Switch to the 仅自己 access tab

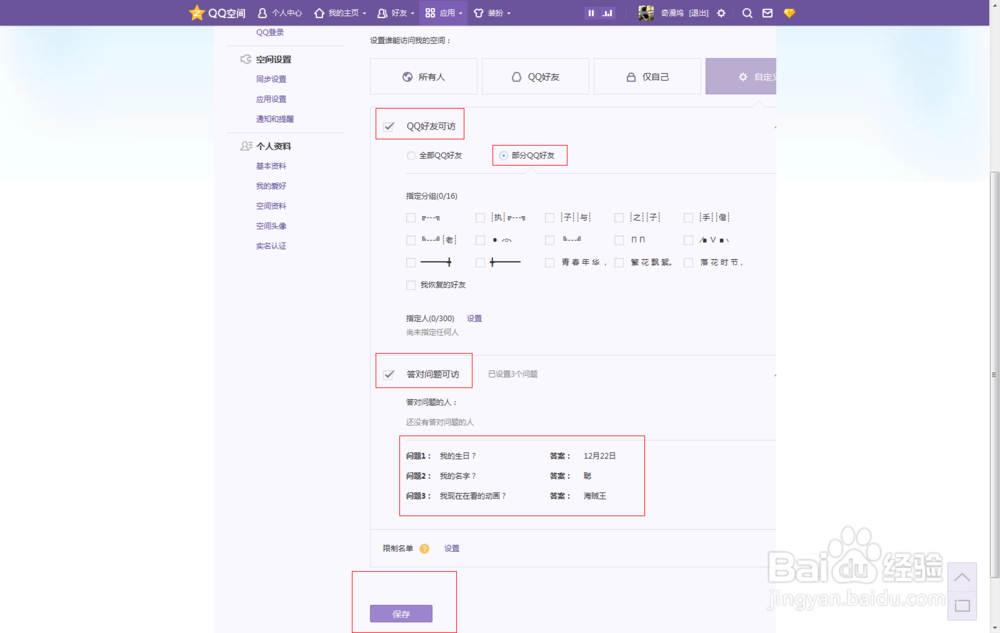click(x=647, y=75)
